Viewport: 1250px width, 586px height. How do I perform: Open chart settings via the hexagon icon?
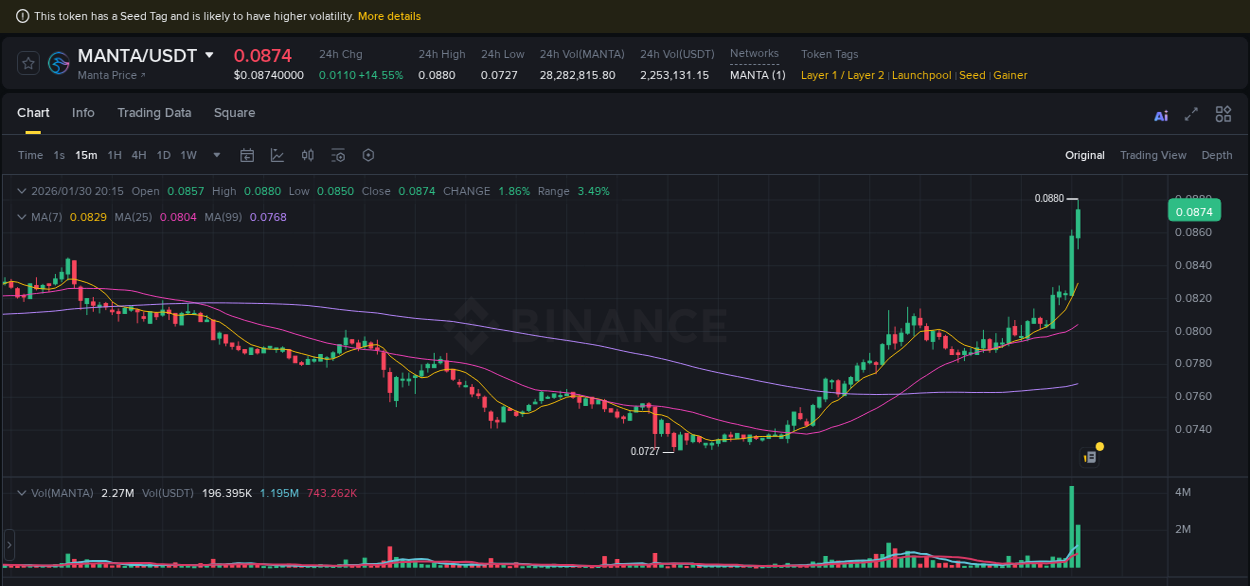(367, 155)
